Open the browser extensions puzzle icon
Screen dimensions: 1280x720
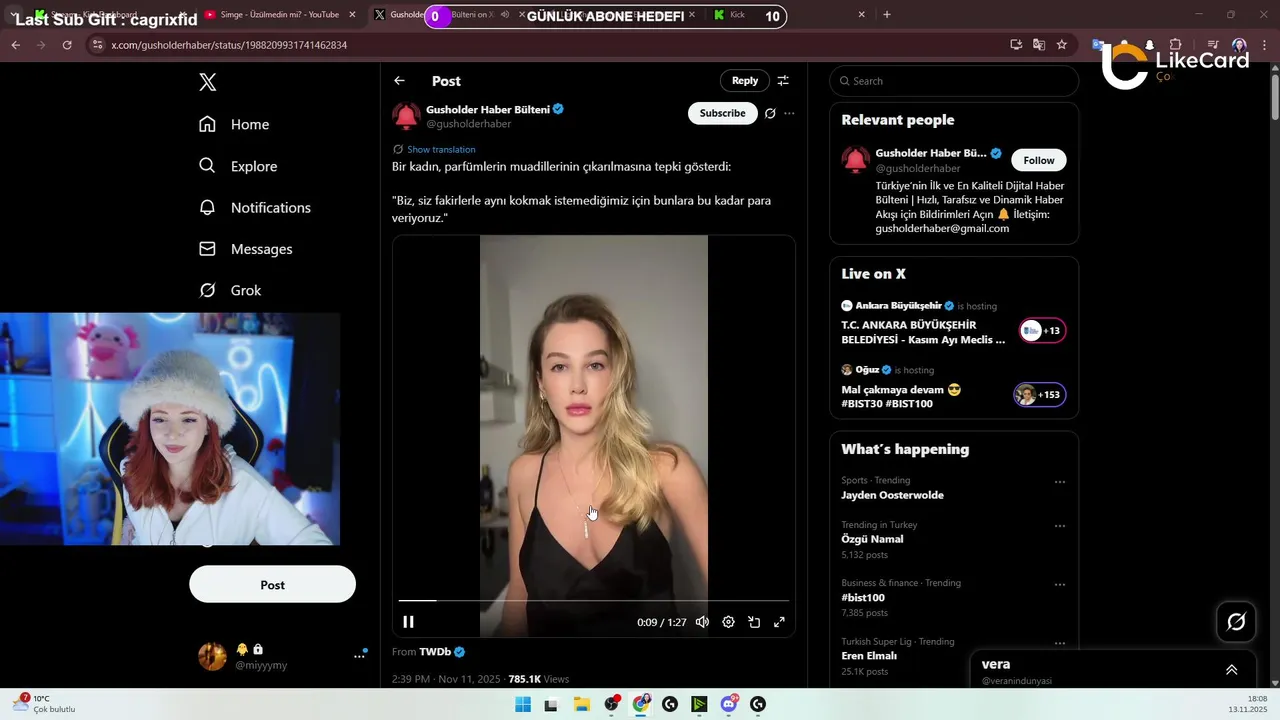1176,45
